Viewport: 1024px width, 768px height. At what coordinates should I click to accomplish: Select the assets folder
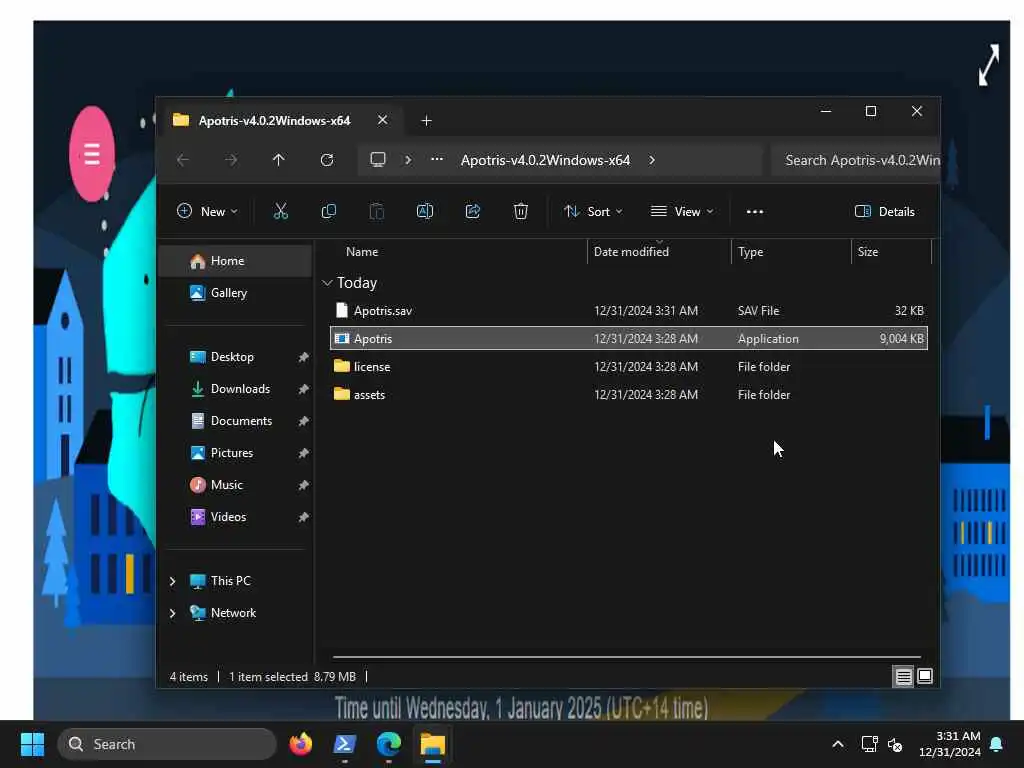tap(628, 394)
